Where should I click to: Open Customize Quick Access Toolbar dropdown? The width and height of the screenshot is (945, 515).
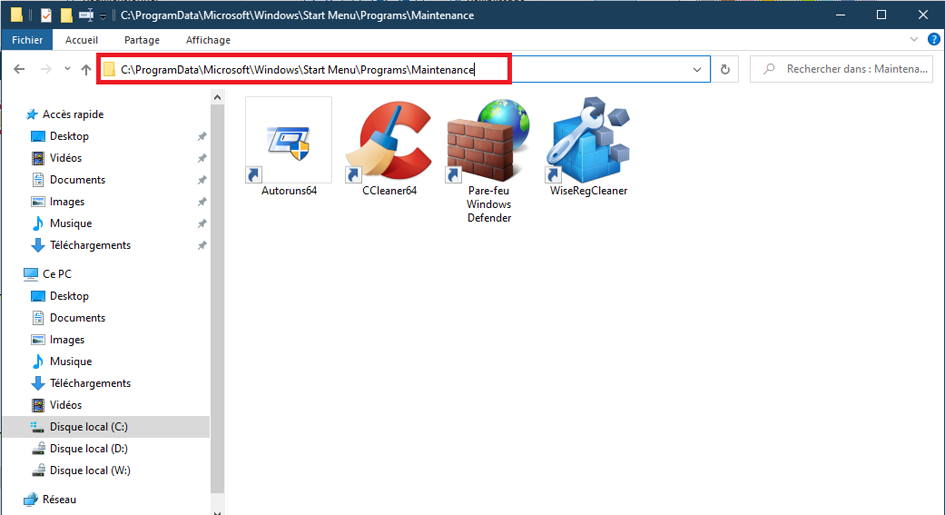click(102, 16)
